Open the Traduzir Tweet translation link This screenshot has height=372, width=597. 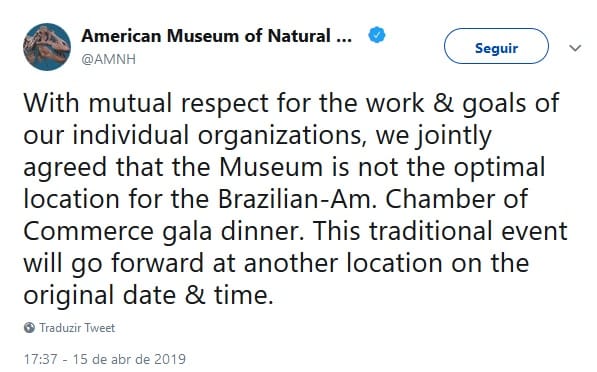point(77,328)
